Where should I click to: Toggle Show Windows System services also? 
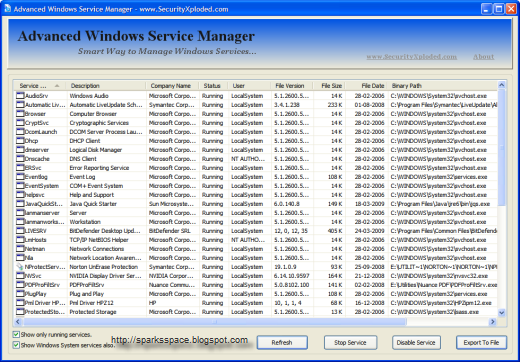click(16, 345)
